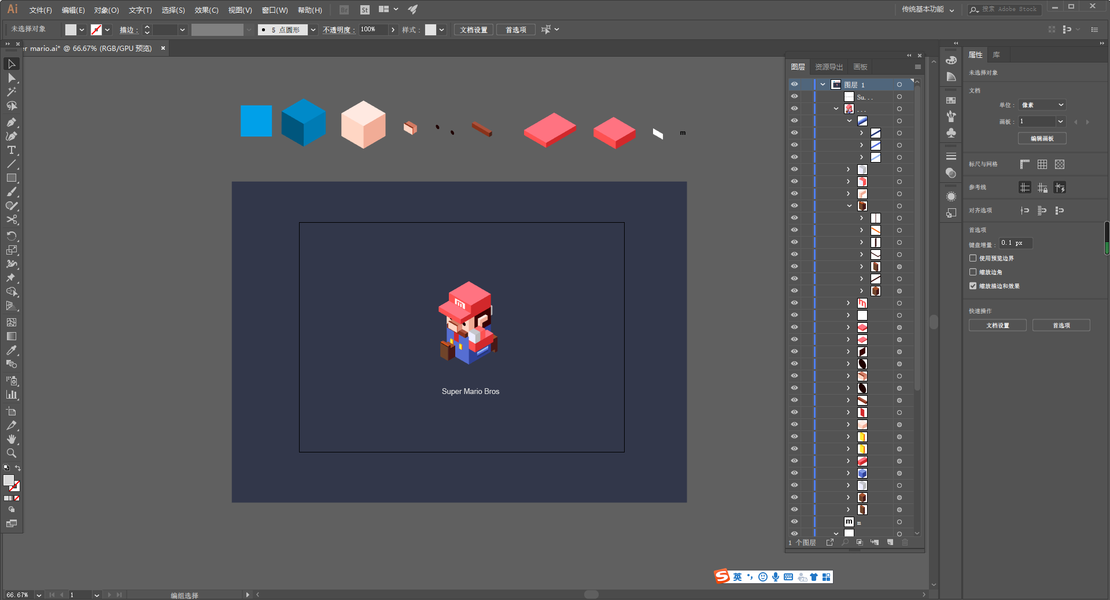The height and width of the screenshot is (600, 1110).
Task: Open the Color panel palette icon
Action: tap(951, 60)
